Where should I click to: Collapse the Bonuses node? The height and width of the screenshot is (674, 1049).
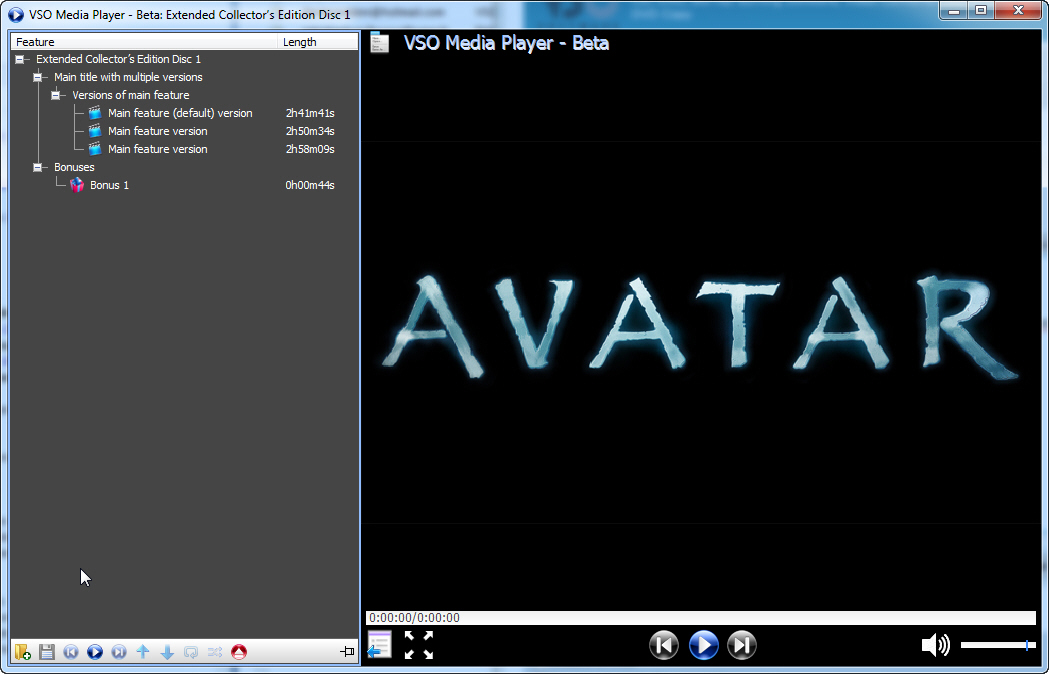click(x=38, y=167)
